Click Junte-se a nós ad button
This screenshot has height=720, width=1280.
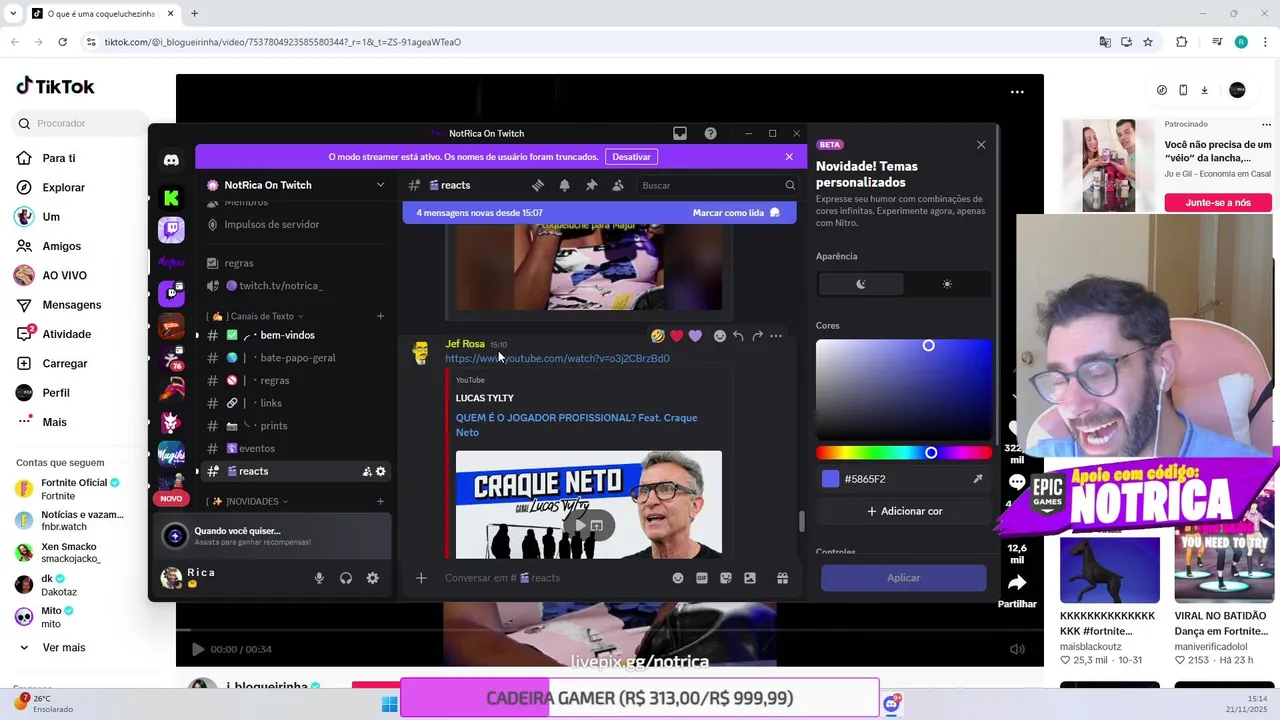tap(1218, 202)
